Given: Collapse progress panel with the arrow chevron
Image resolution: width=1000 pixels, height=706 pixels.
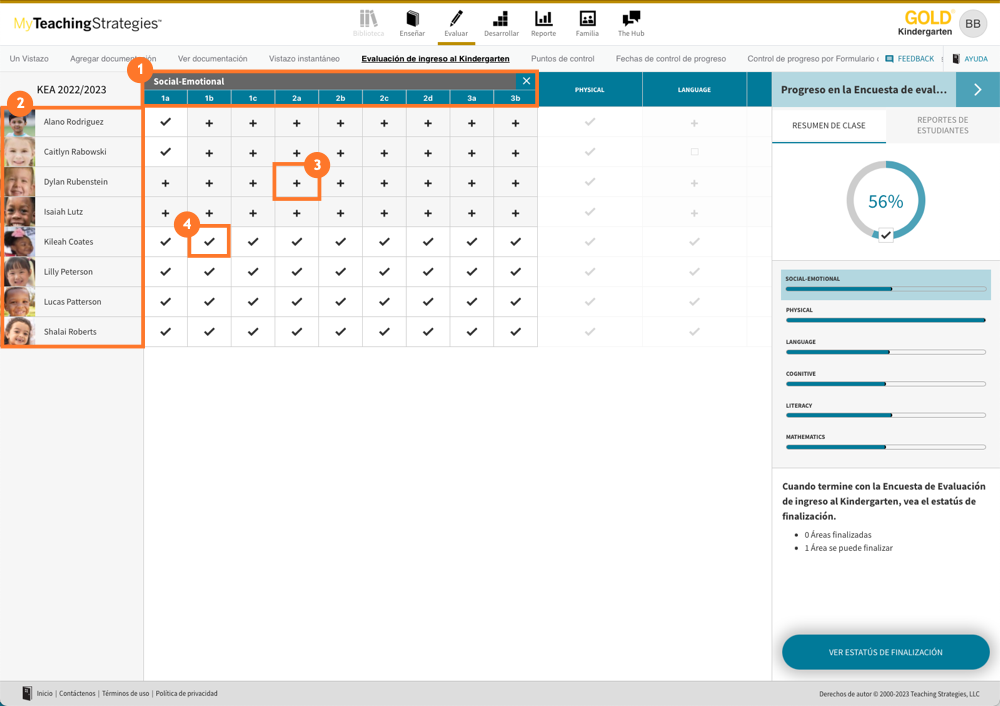Looking at the screenshot, I should 977,90.
